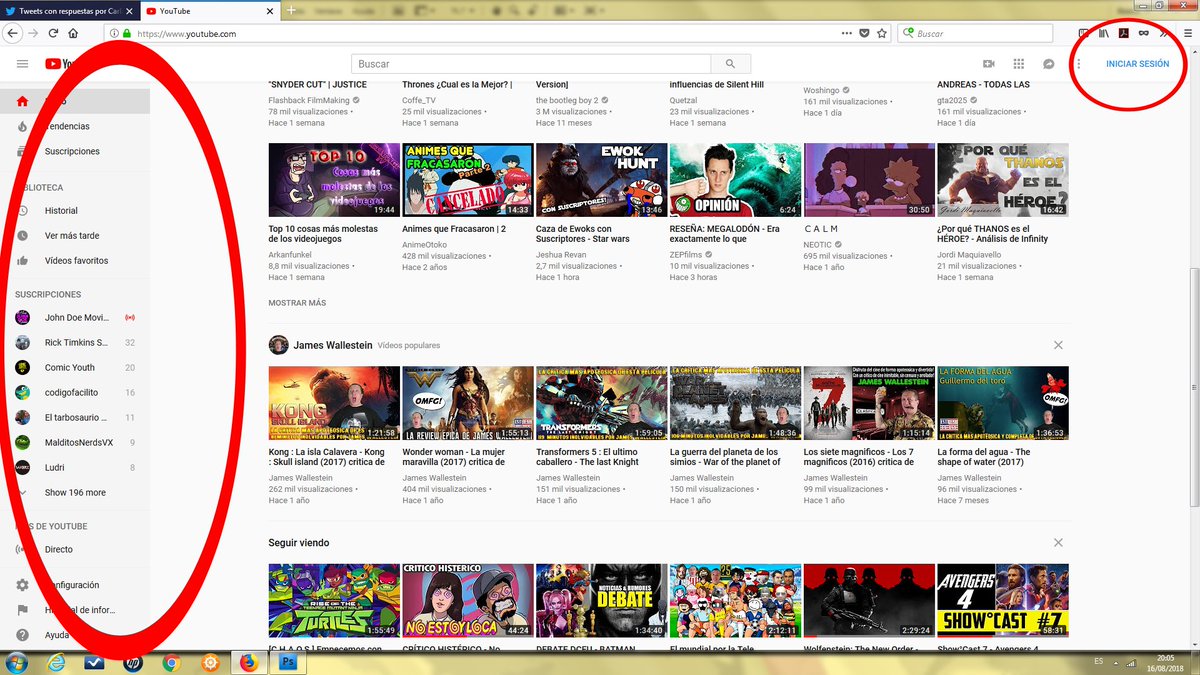This screenshot has width=1200, height=675.
Task: Play Top 10 cosas más molestas thumbnail
Action: (334, 180)
